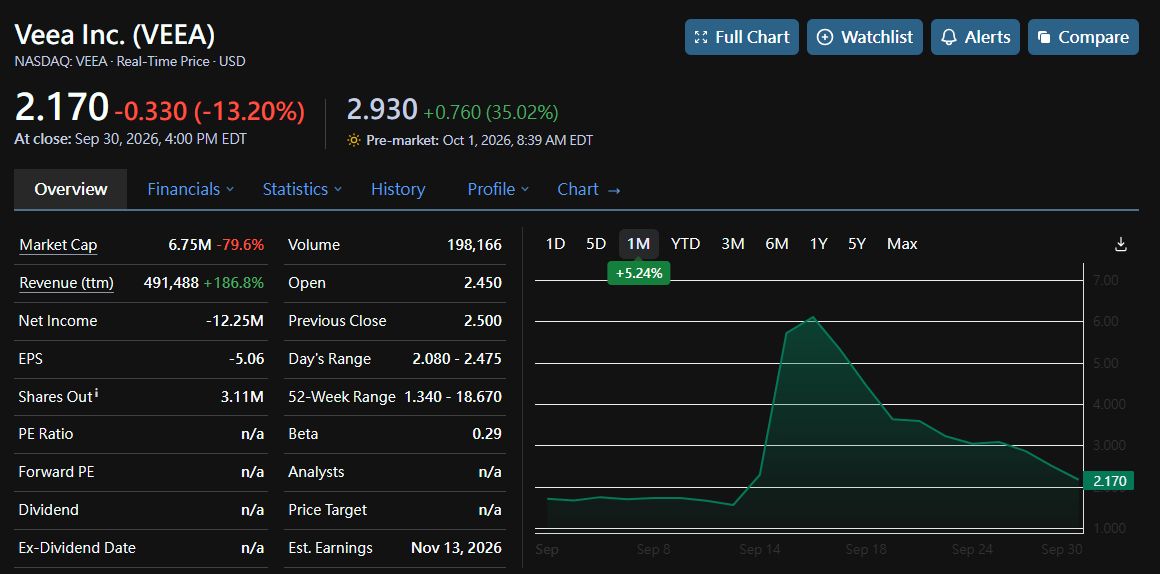Click the 3.11M shares out value
The width and height of the screenshot is (1160, 574).
point(242,397)
